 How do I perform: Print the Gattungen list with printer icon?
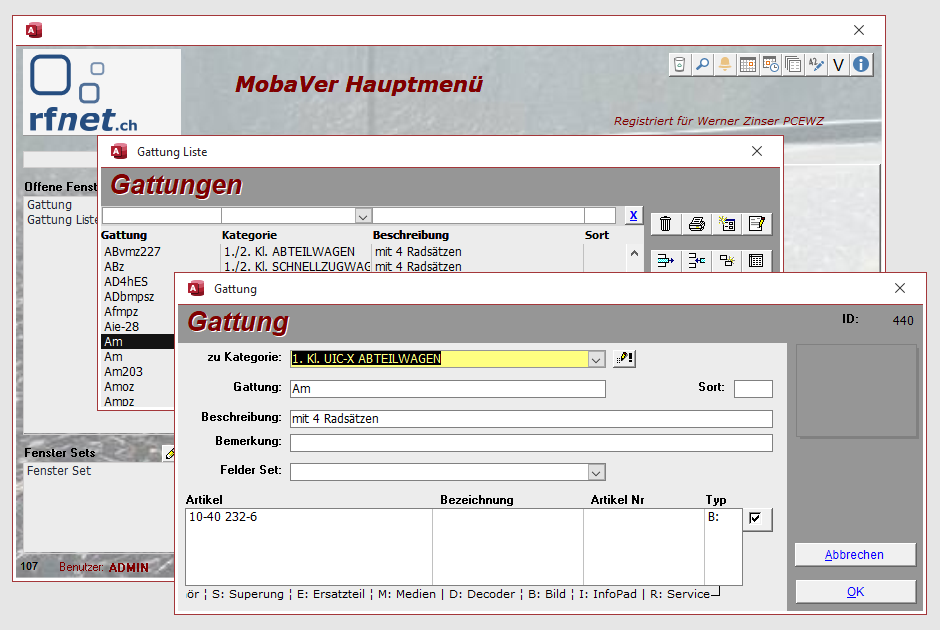pos(696,224)
